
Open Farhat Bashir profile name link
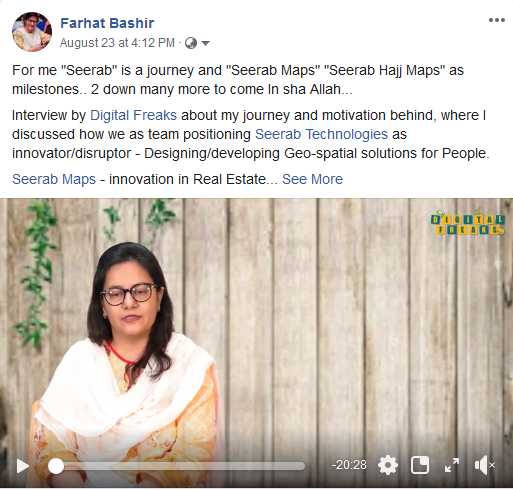pos(107,23)
